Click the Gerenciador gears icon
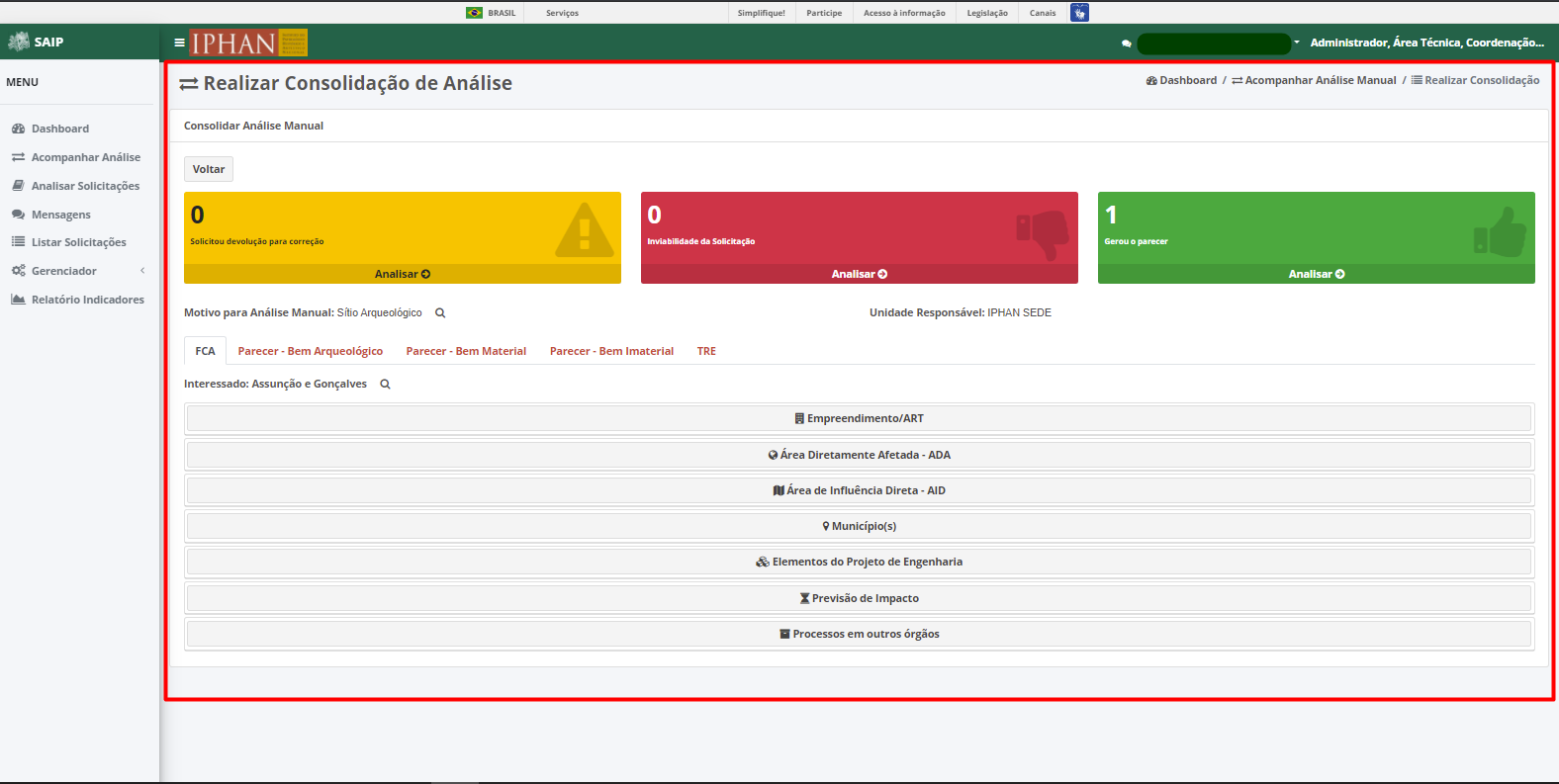Viewport: 1559px width, 784px height. pyautogui.click(x=18, y=271)
